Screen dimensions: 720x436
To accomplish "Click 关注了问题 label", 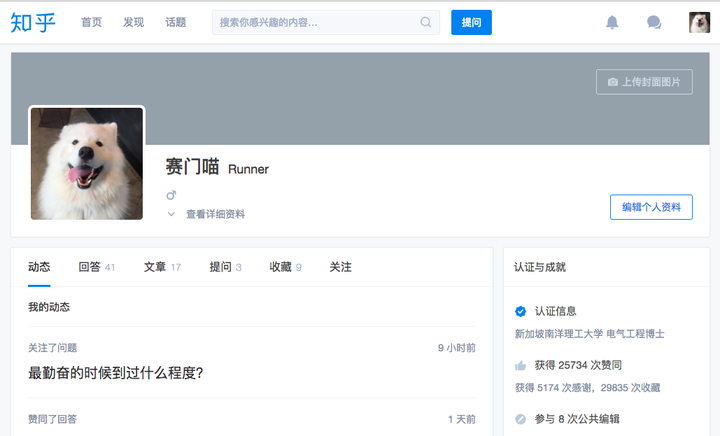I will 52,348.
